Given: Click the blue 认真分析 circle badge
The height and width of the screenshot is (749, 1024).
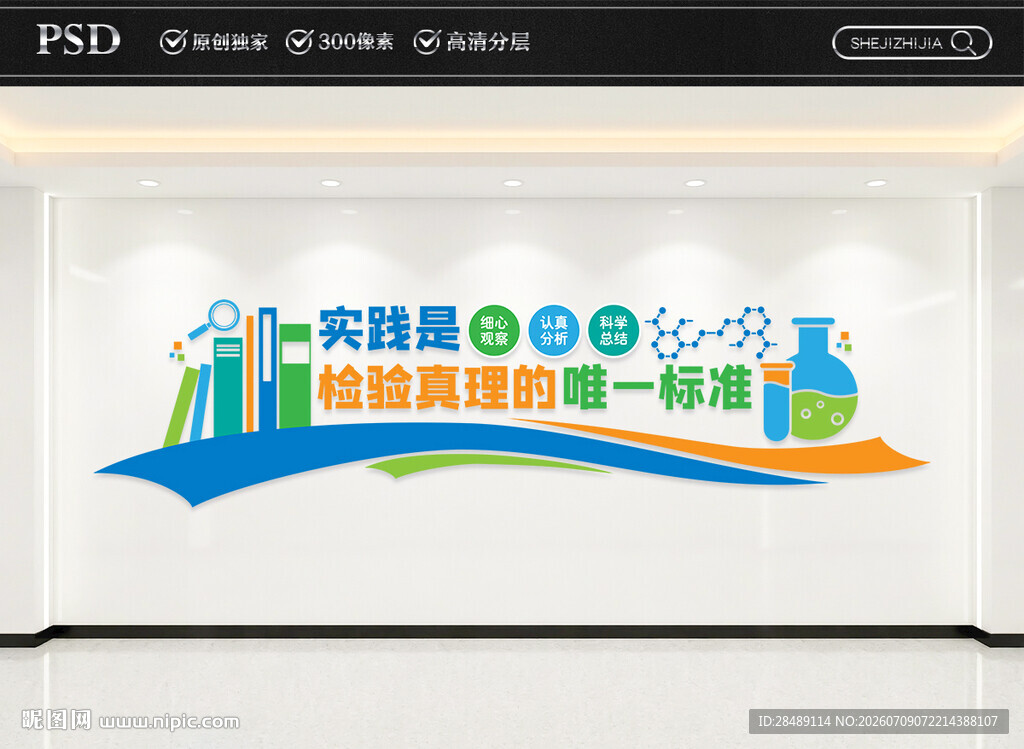Looking at the screenshot, I should tap(554, 330).
